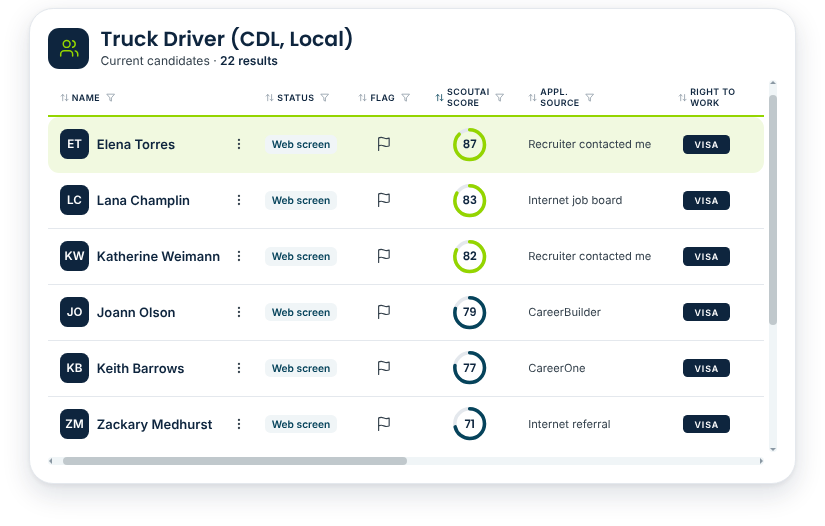Open the three-dot menu for Zackary Medhurst
Screen dimensions: 825x526
click(239, 424)
